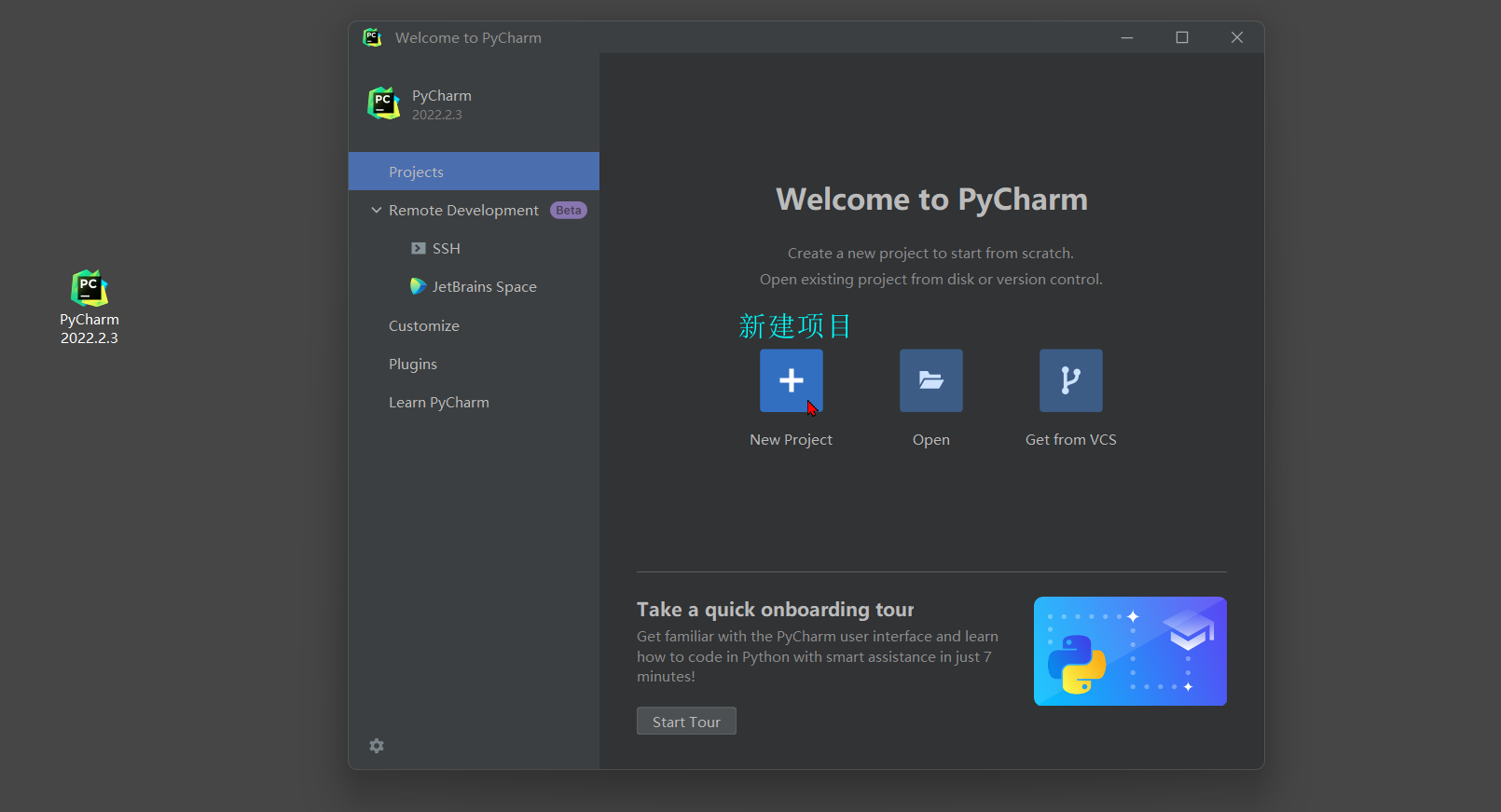This screenshot has width=1501, height=812.
Task: Click the Beta badge
Action: [x=569, y=211]
